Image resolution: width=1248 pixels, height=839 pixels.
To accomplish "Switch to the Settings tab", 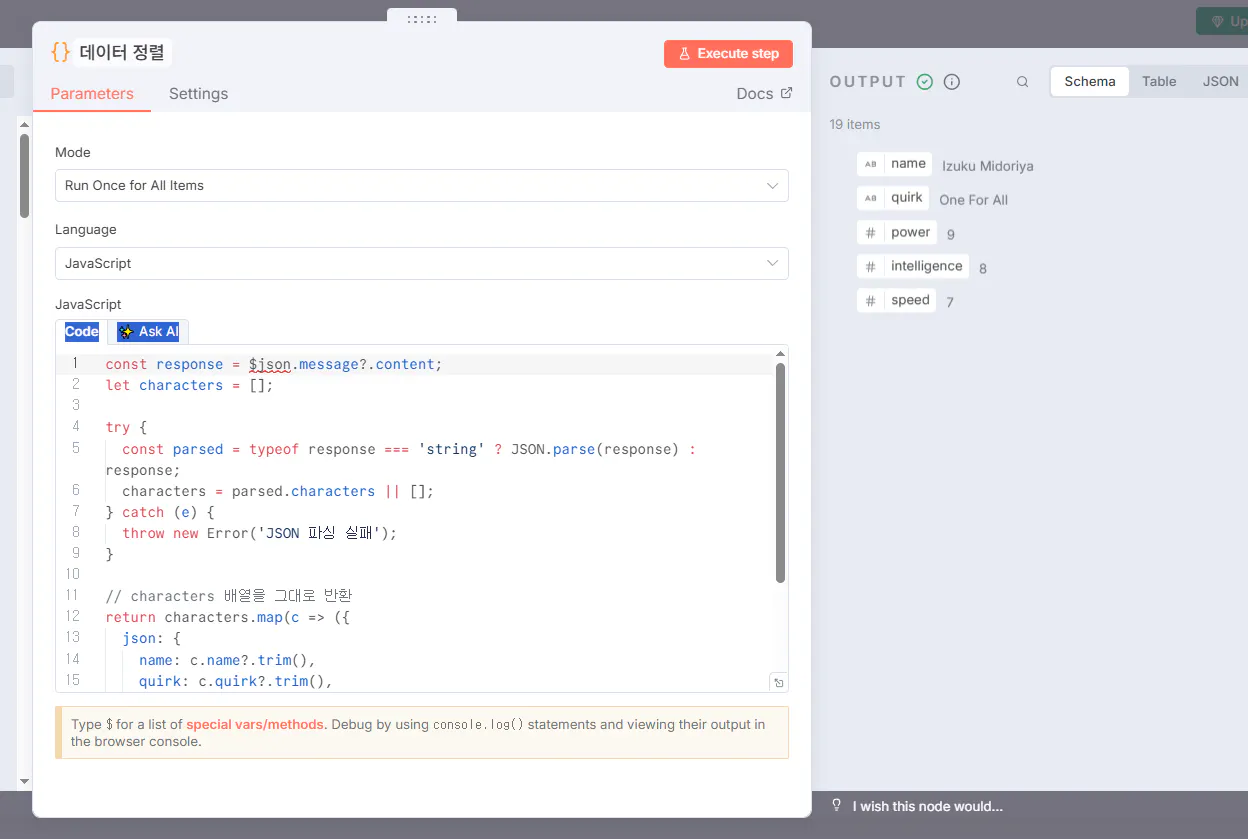I will pos(198,94).
